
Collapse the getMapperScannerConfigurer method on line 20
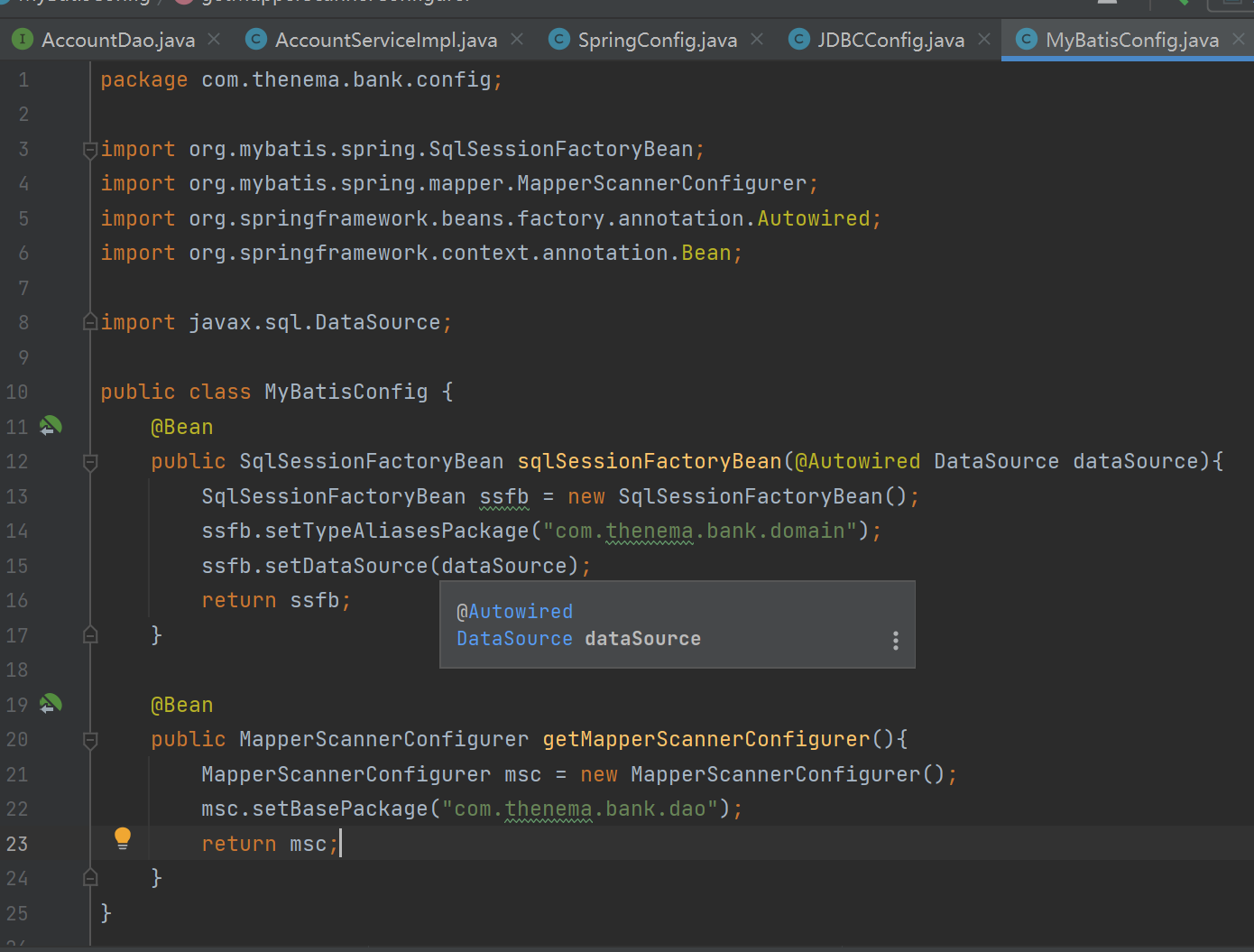click(90, 741)
